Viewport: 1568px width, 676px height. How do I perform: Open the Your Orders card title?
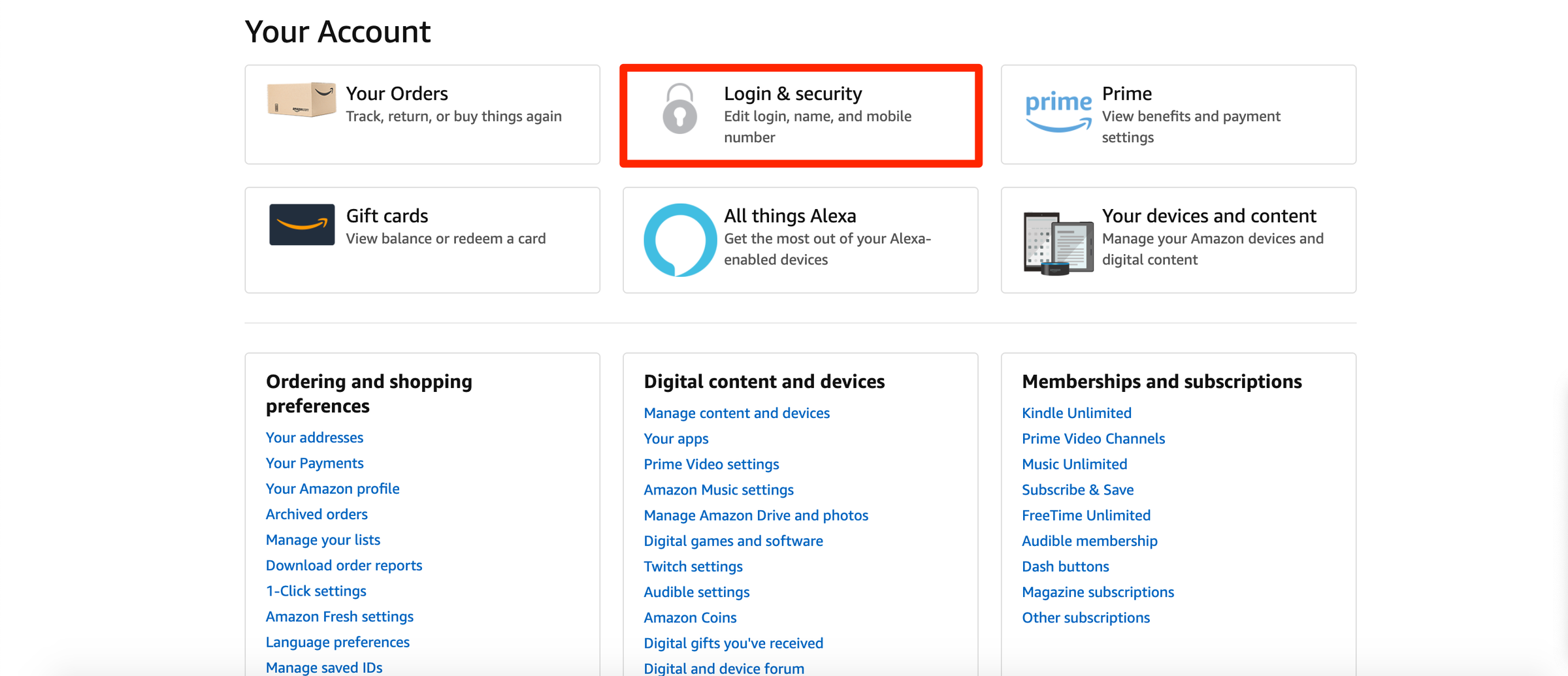point(397,93)
